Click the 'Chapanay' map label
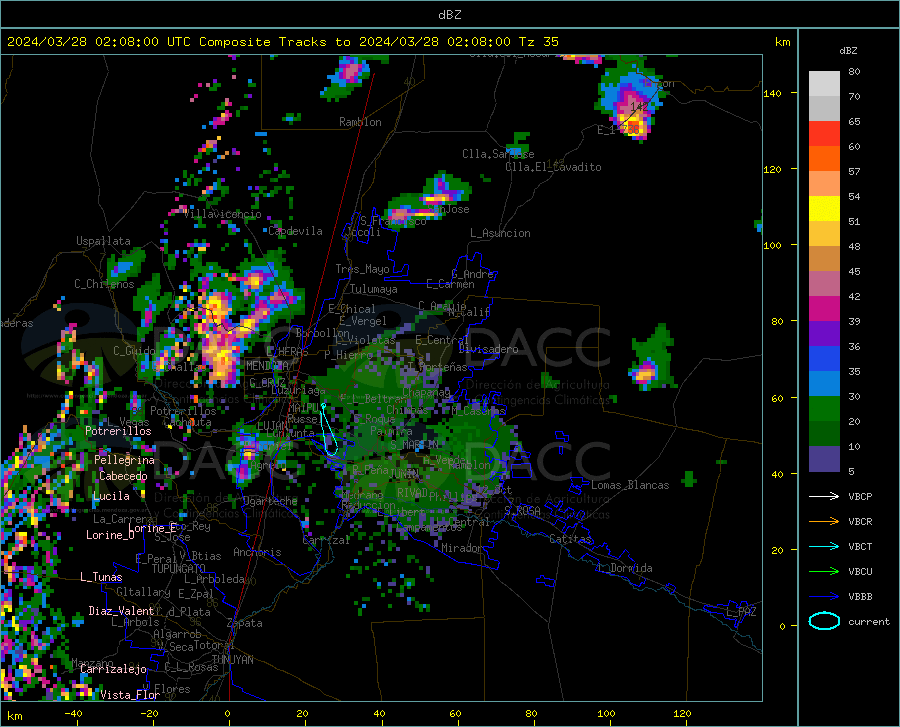The image size is (900, 727). [426, 392]
